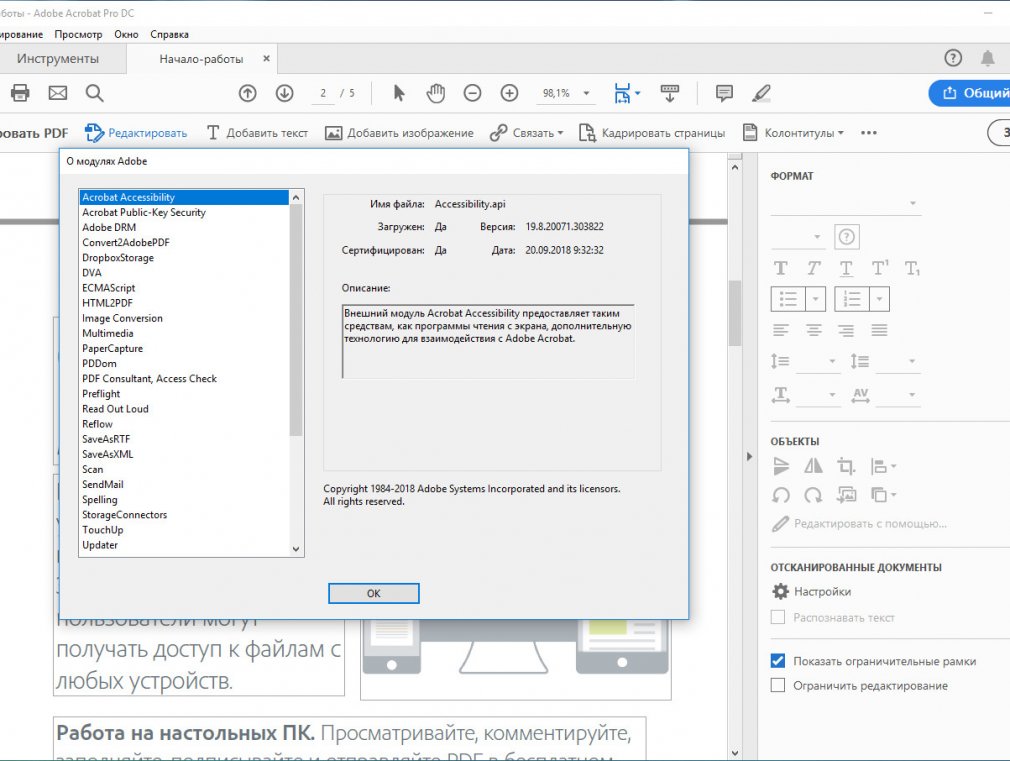Align text right icon
Screen dimensions: 1010x761
(846, 331)
